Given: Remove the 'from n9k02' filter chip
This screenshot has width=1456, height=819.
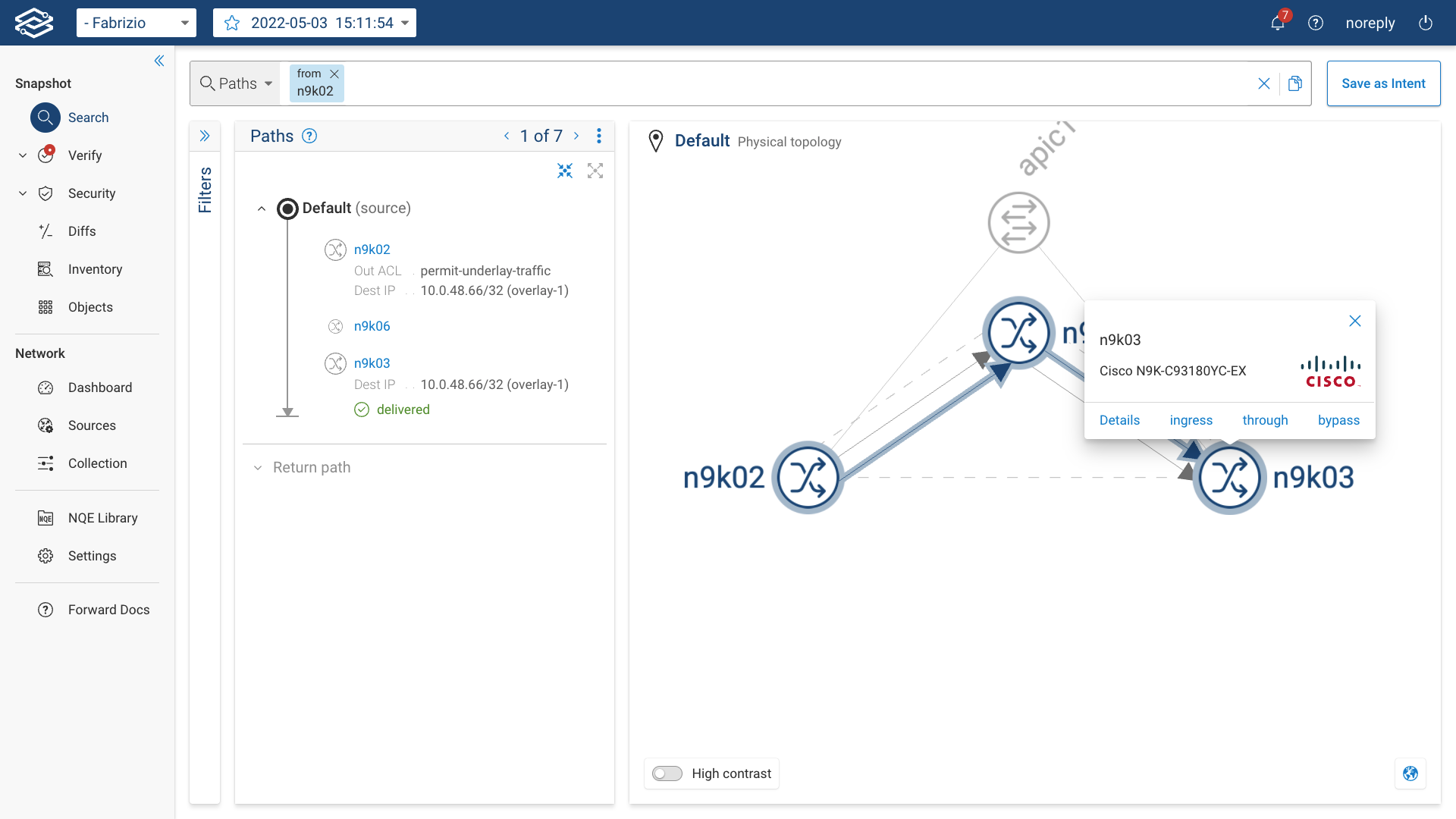Looking at the screenshot, I should coord(334,74).
